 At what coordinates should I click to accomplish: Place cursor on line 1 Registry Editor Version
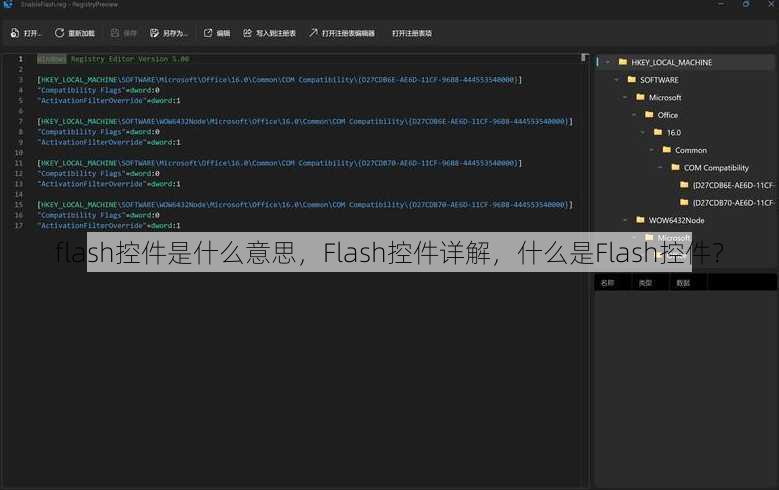tap(113, 59)
